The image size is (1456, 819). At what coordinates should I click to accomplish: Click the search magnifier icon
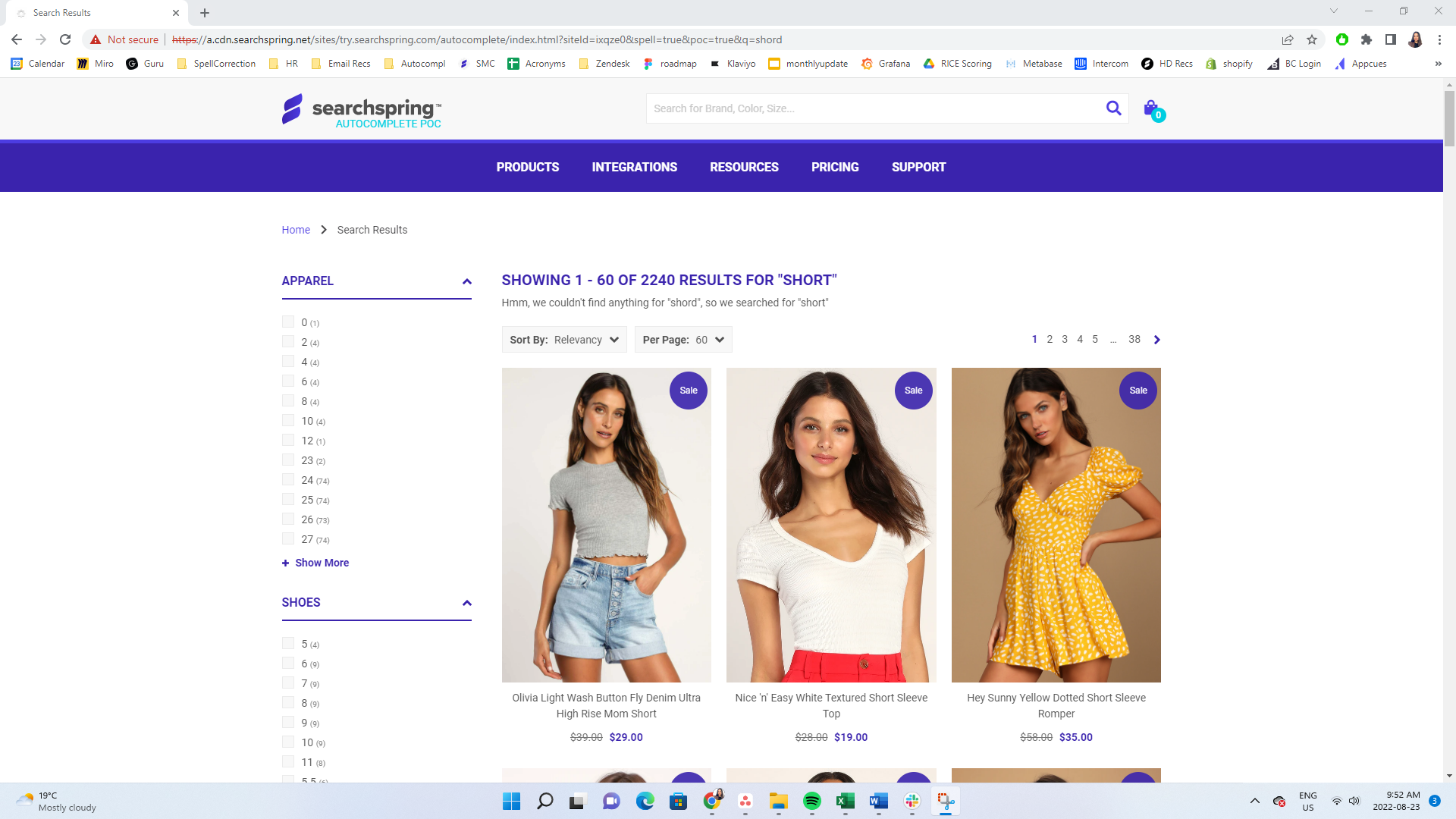[1113, 108]
